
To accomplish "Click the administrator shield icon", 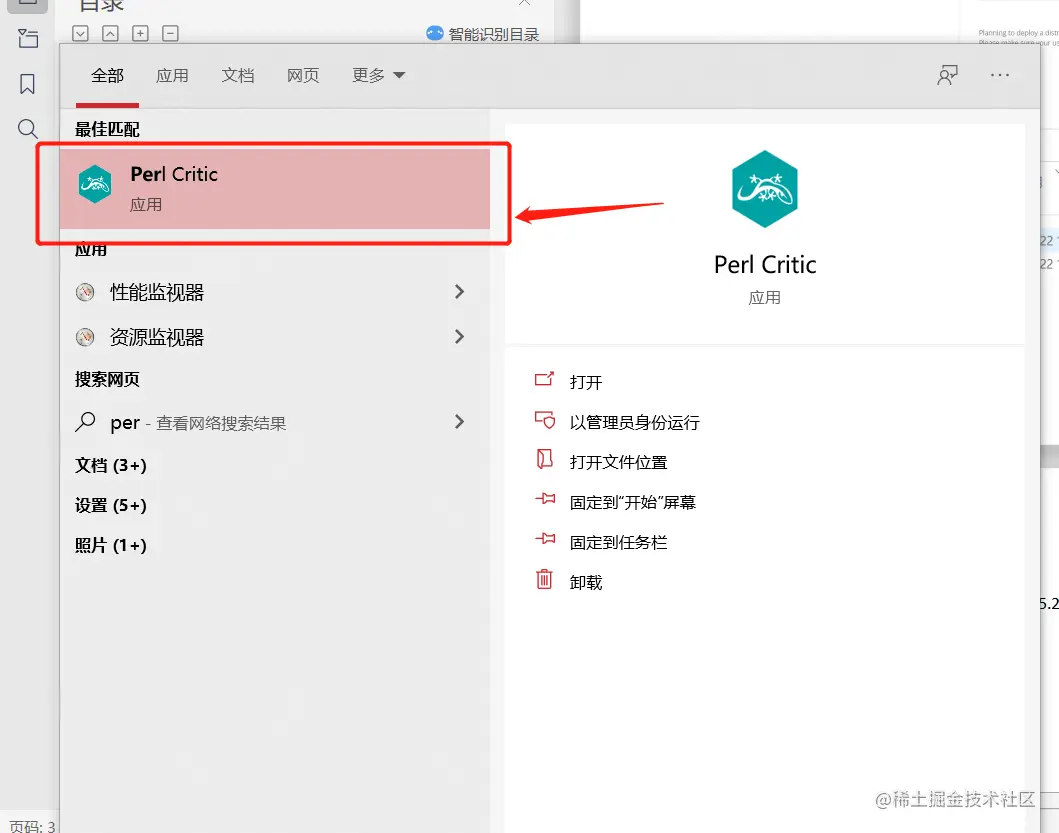I will pyautogui.click(x=544, y=420).
